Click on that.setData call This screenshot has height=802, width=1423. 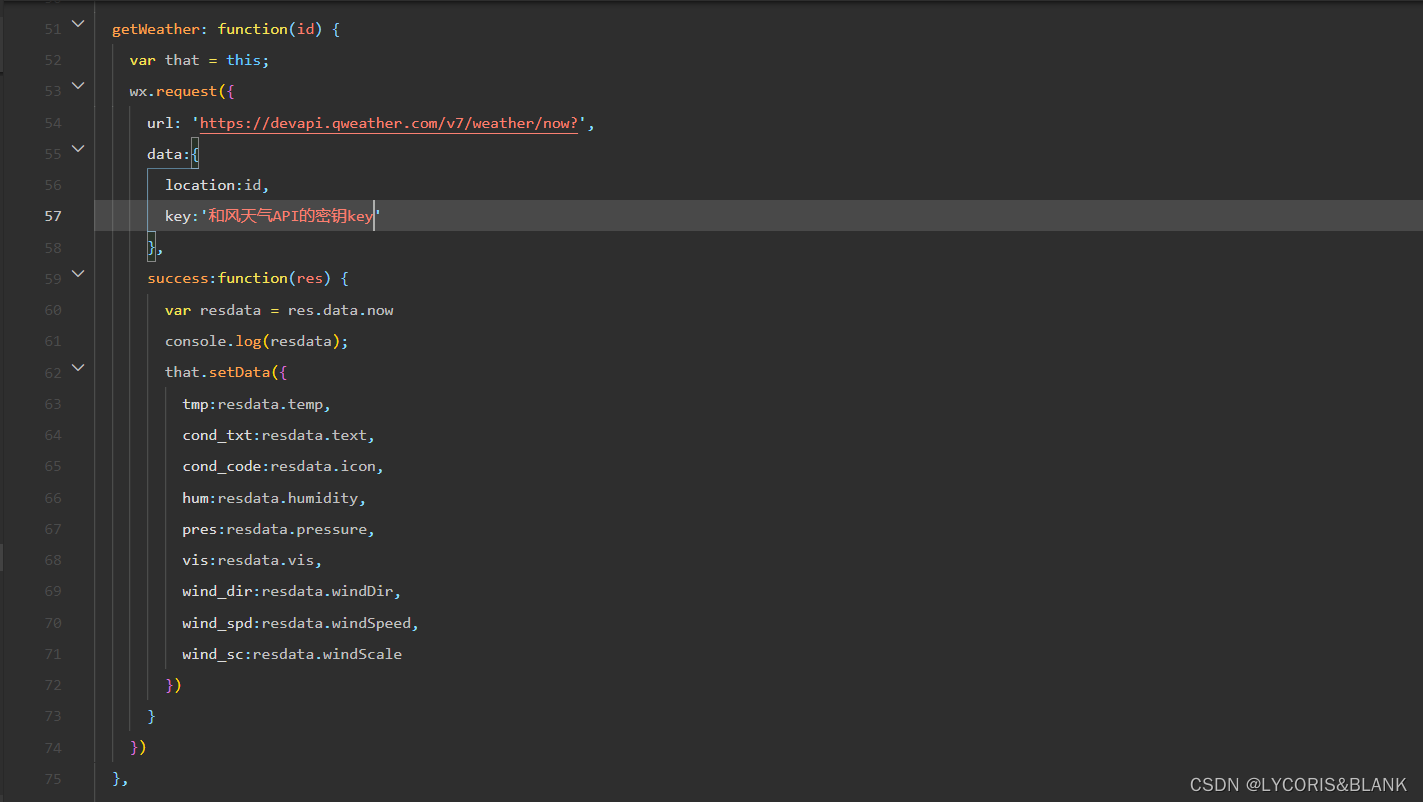click(226, 372)
